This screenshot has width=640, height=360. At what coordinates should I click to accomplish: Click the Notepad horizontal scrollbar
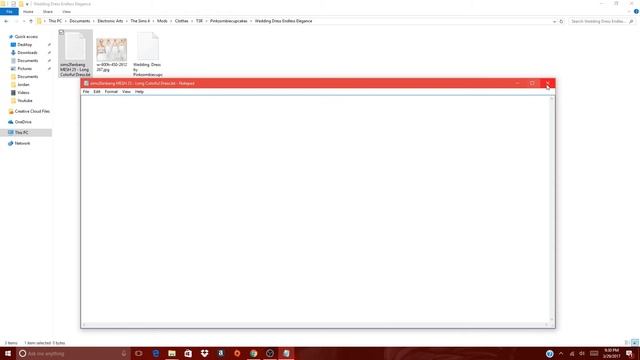pyautogui.click(x=315, y=325)
